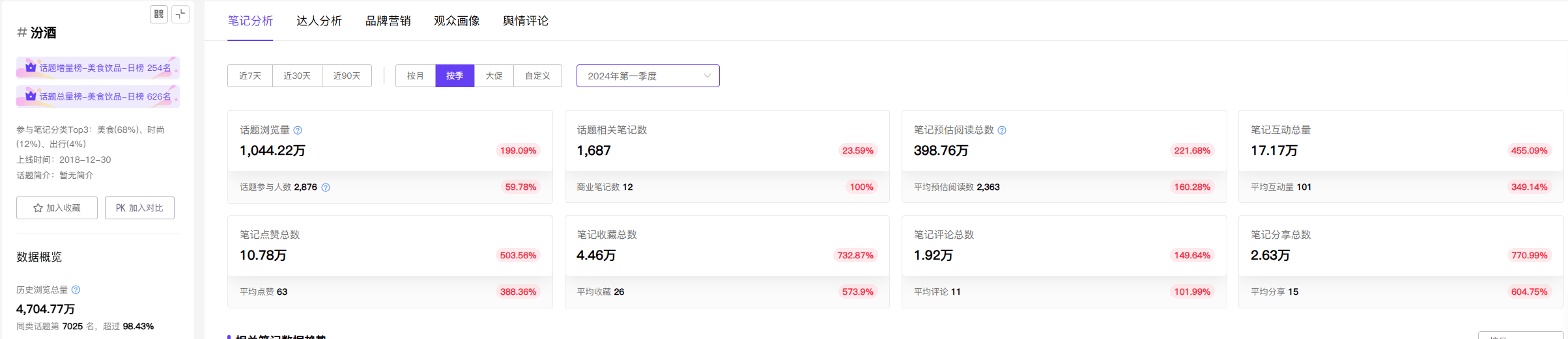Image resolution: width=1568 pixels, height=339 pixels.
Task: Click help icon next to 笔记预估阅读总数
Action: tap(1002, 130)
